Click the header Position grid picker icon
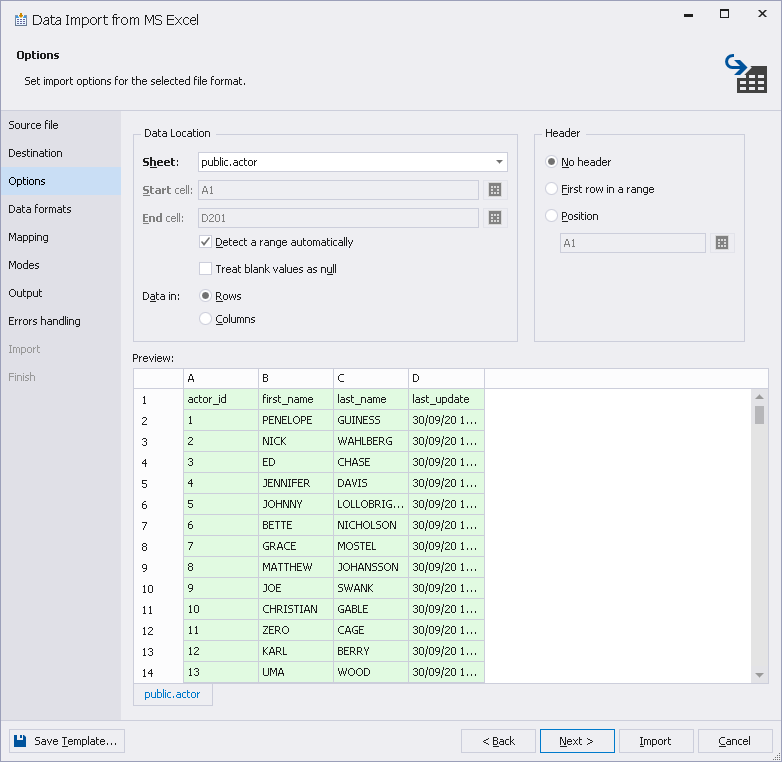The height and width of the screenshot is (762, 782). point(722,243)
